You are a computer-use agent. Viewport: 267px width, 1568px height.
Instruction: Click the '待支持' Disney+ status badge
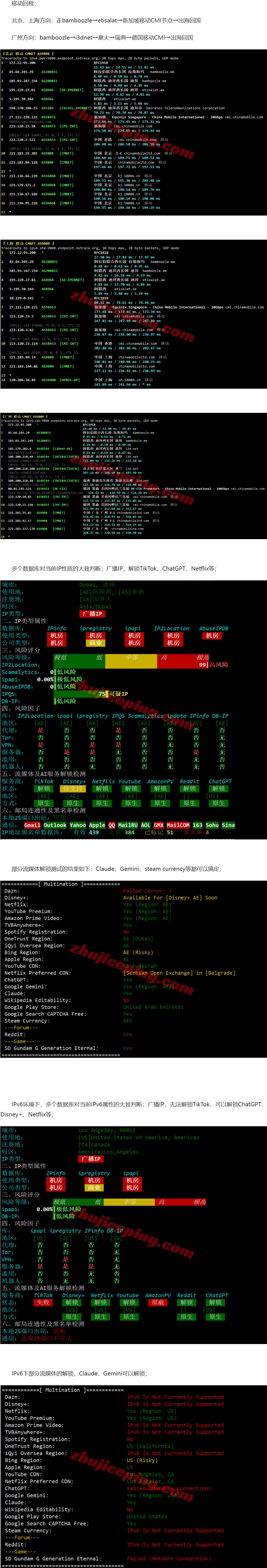(x=73, y=788)
